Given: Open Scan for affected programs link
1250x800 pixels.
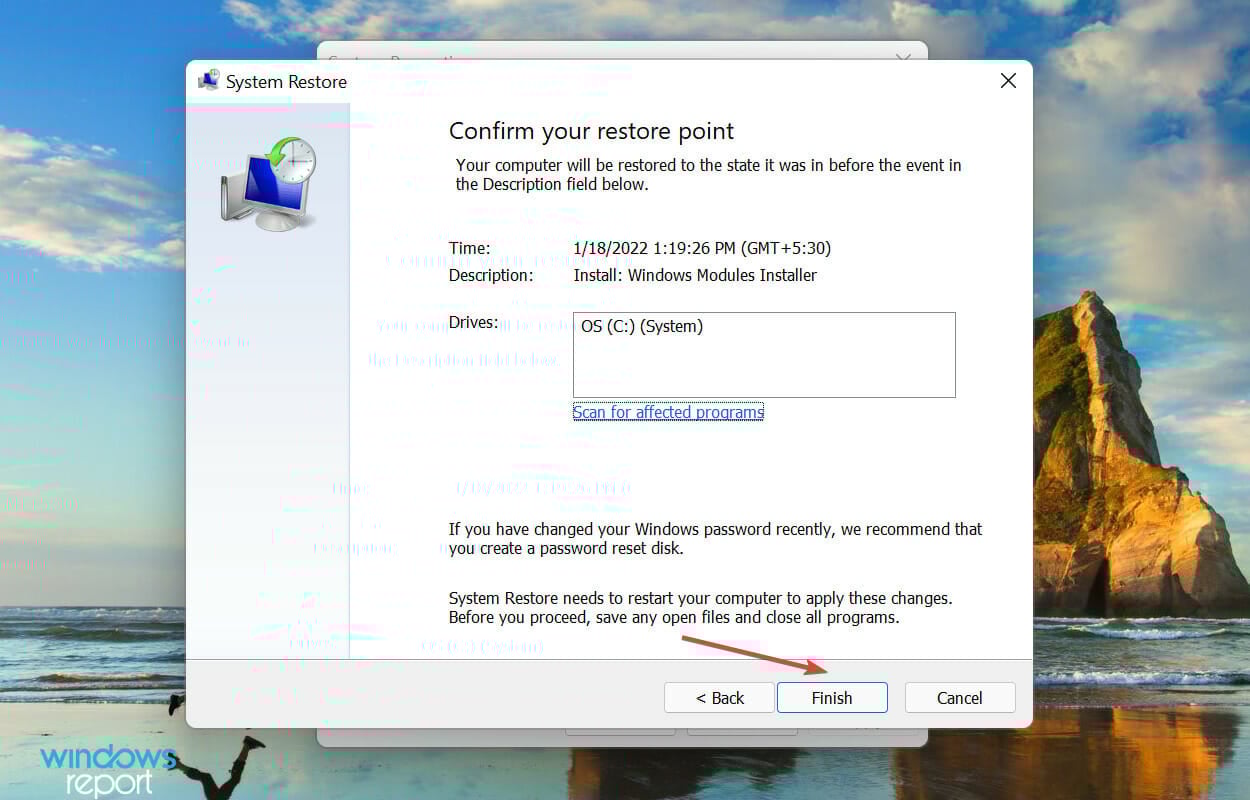Looking at the screenshot, I should point(668,412).
